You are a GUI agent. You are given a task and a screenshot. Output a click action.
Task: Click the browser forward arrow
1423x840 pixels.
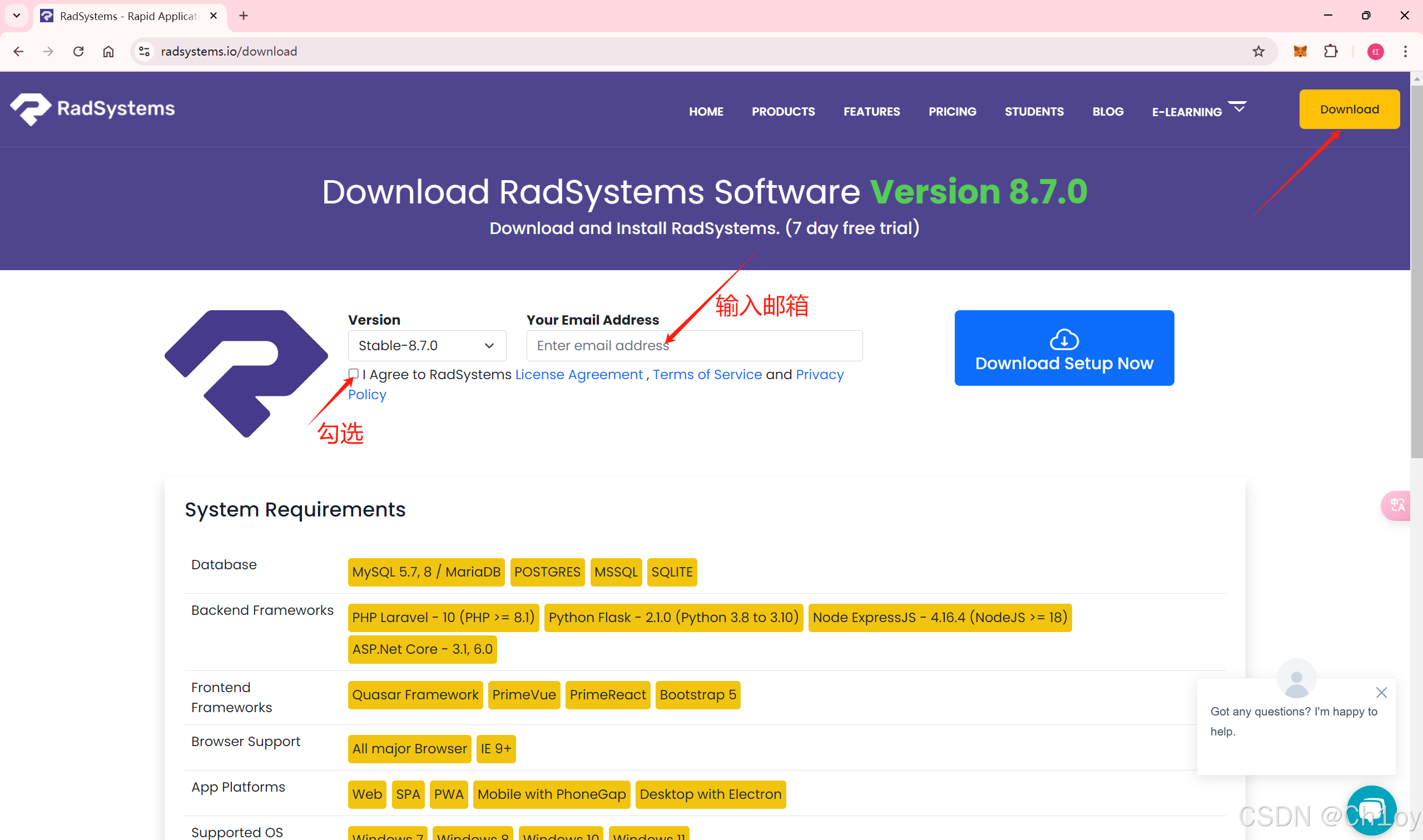(x=49, y=52)
